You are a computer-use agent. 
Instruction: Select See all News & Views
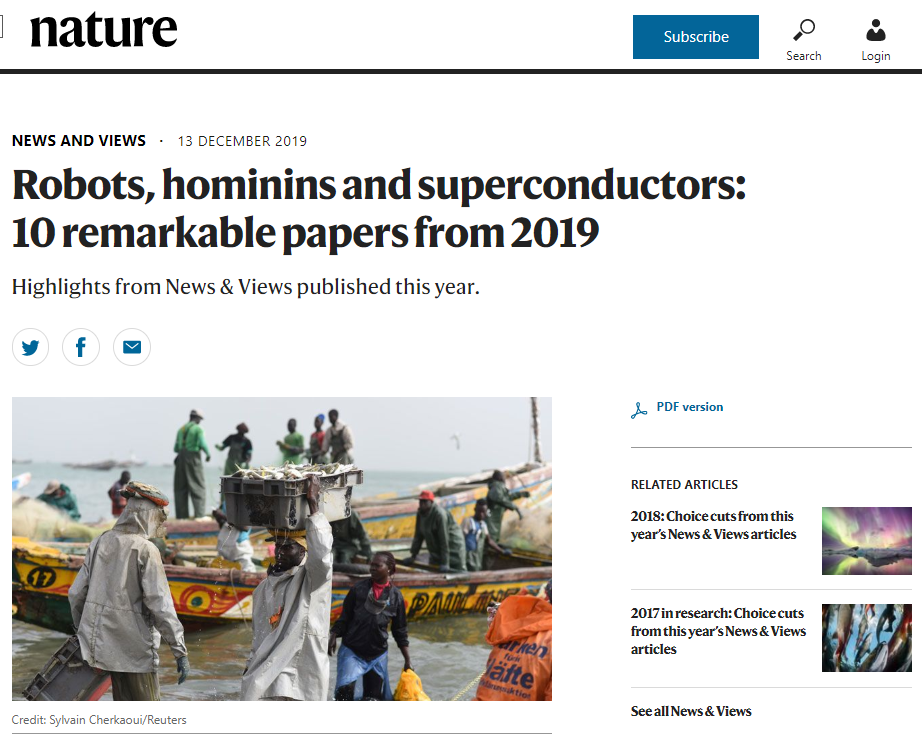pos(691,711)
